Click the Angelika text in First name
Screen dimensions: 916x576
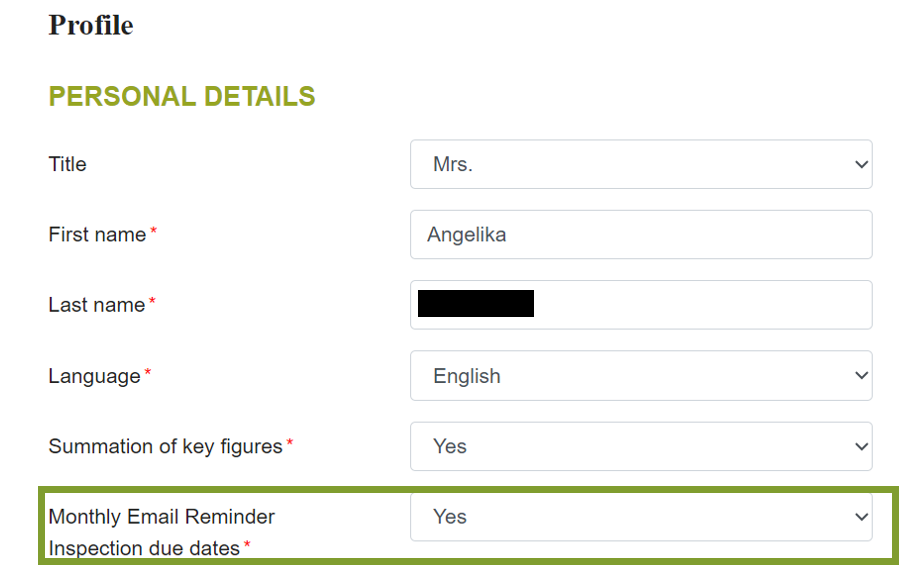(466, 235)
